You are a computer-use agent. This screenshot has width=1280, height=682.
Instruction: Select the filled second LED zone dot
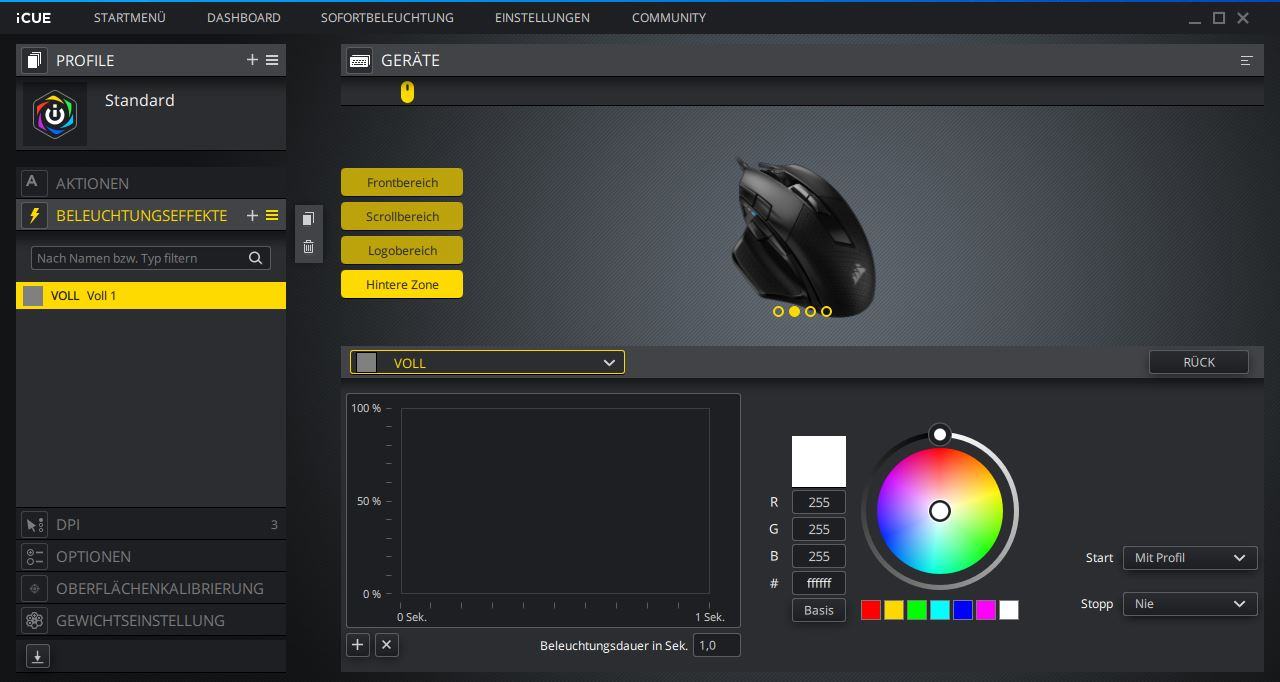point(794,312)
